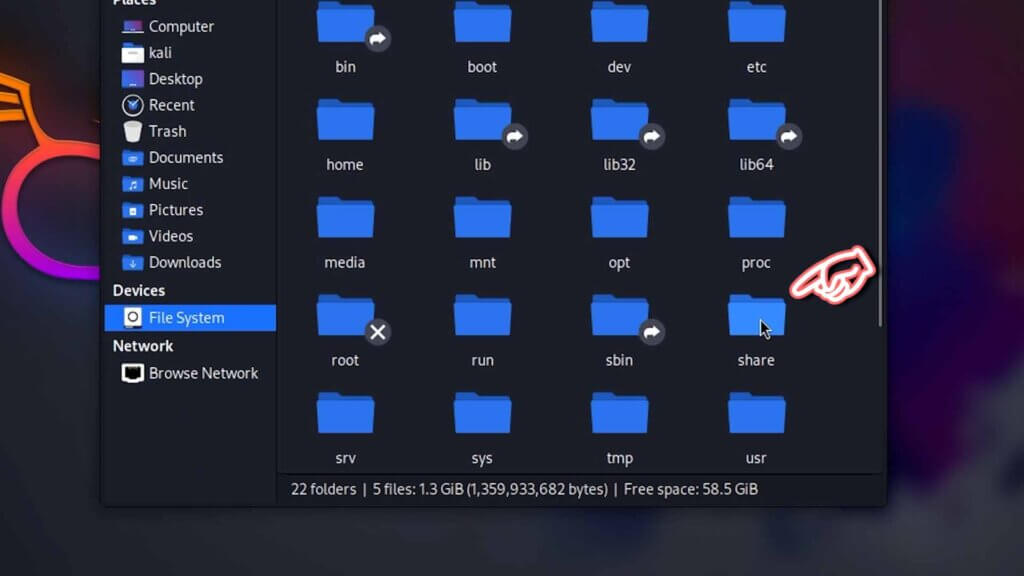1024x576 pixels.
Task: Click the proc folder
Action: click(756, 217)
